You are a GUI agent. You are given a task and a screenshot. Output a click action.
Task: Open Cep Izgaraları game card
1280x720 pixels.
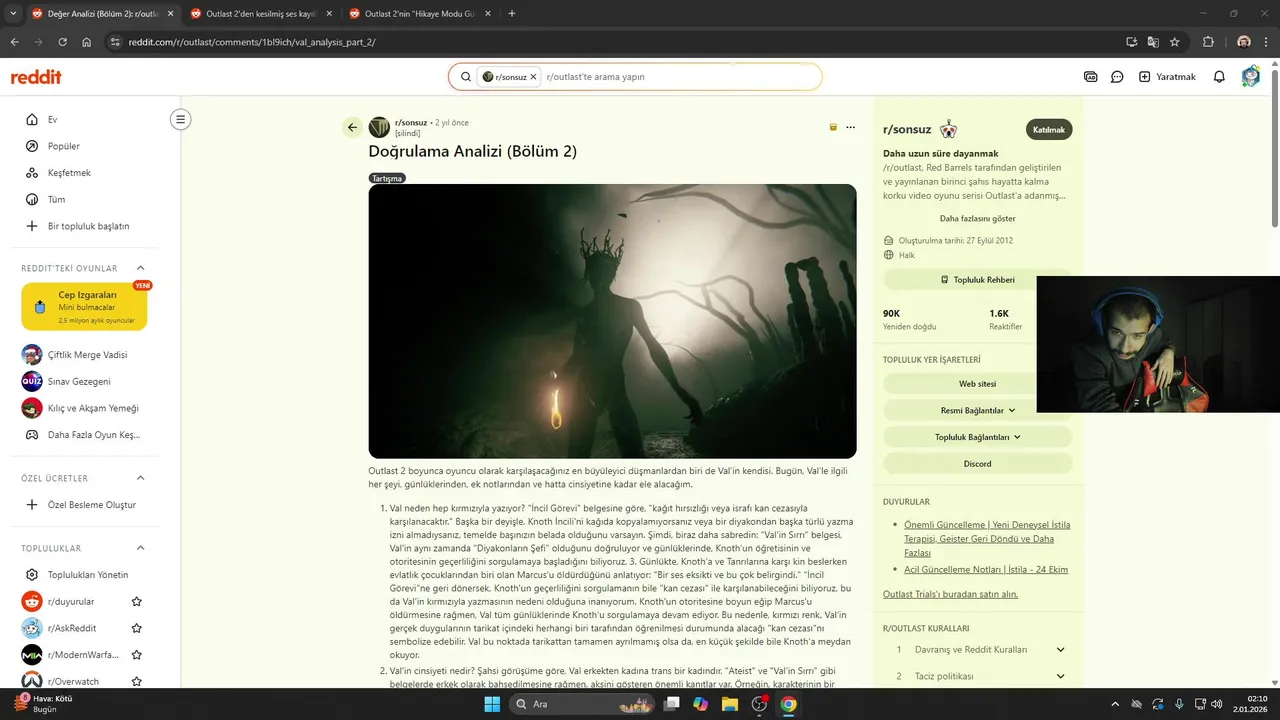[x=84, y=306]
